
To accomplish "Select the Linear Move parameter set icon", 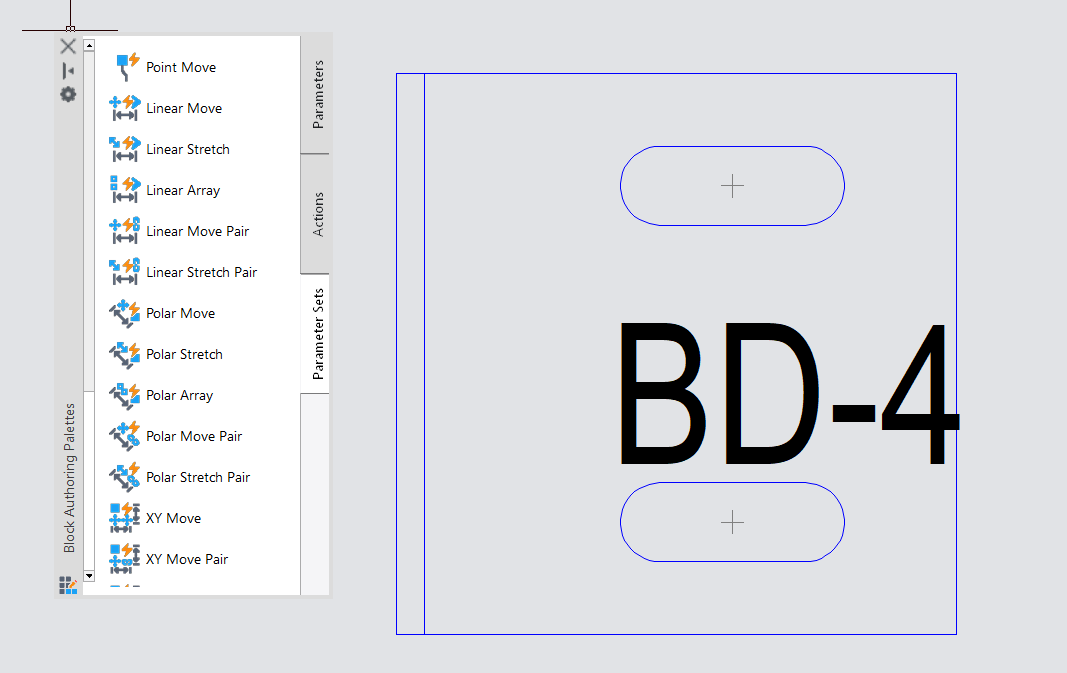I will point(125,108).
